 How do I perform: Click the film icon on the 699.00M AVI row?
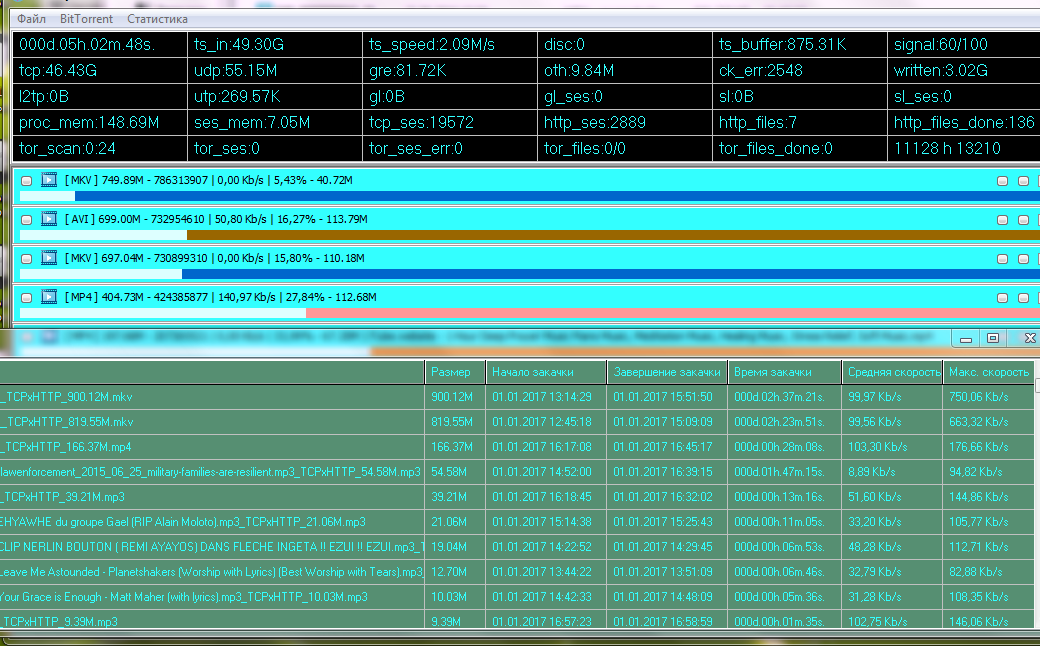[49, 219]
